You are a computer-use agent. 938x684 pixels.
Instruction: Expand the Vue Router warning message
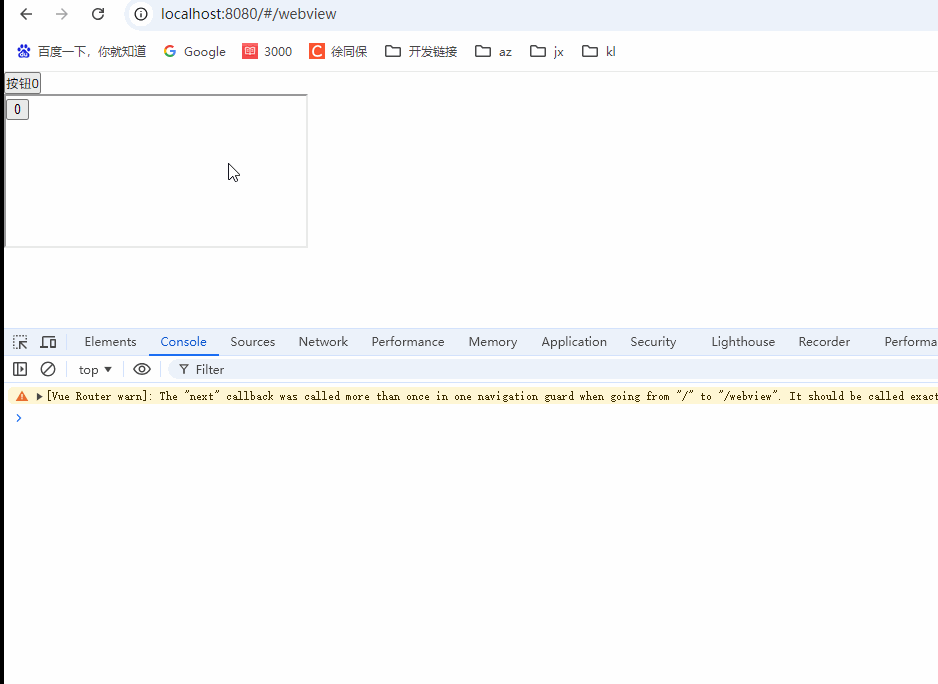point(38,395)
